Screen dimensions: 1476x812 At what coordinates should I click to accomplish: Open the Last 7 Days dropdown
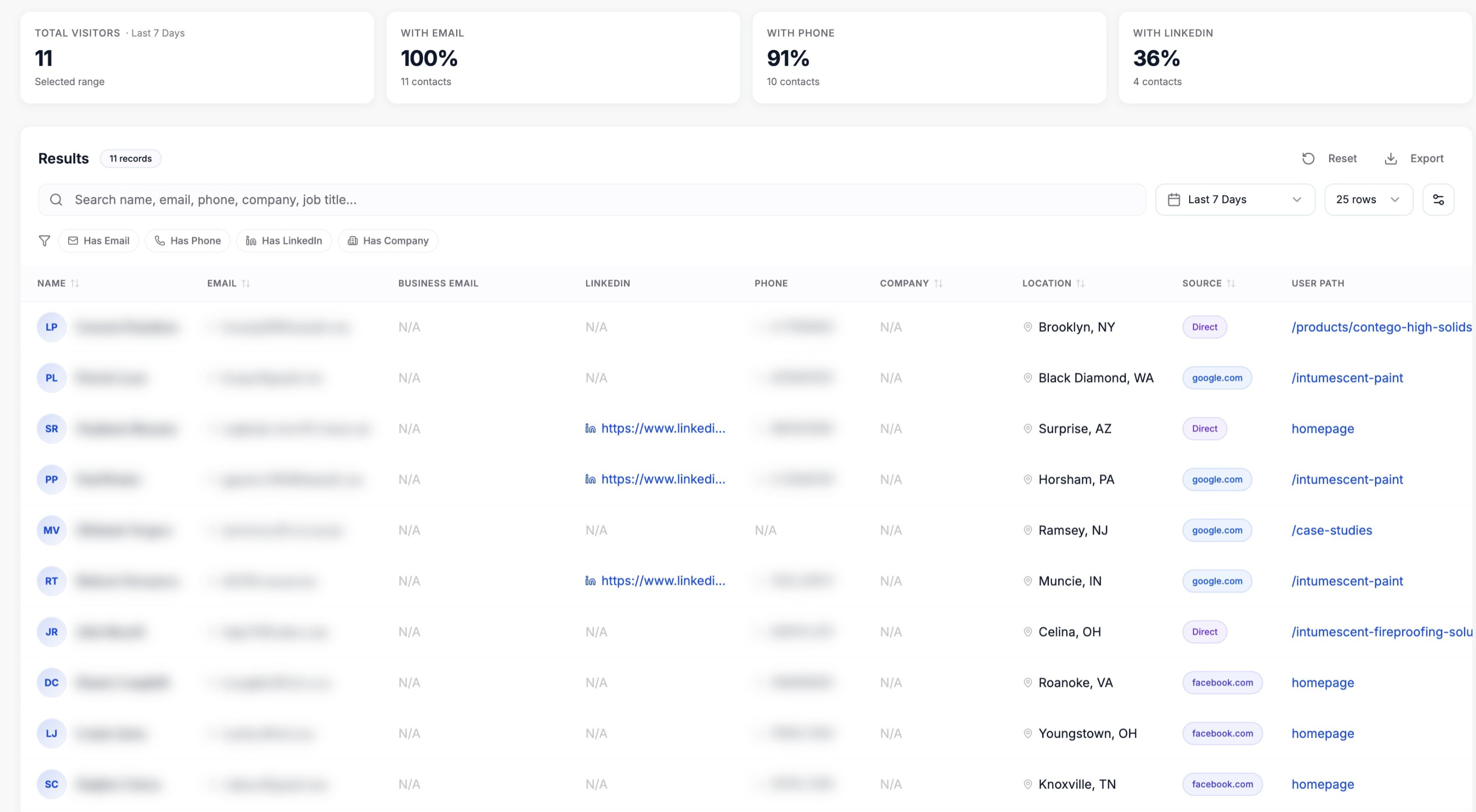click(1235, 199)
